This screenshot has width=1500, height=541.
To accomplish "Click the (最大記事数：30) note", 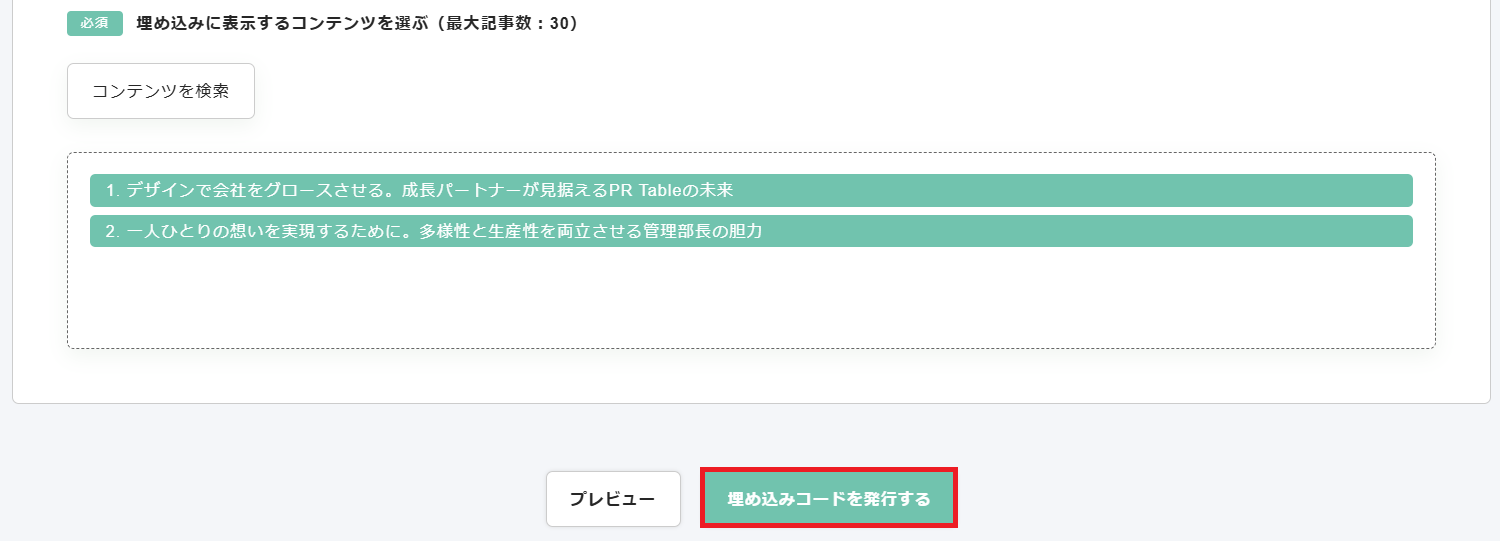I will (x=508, y=23).
